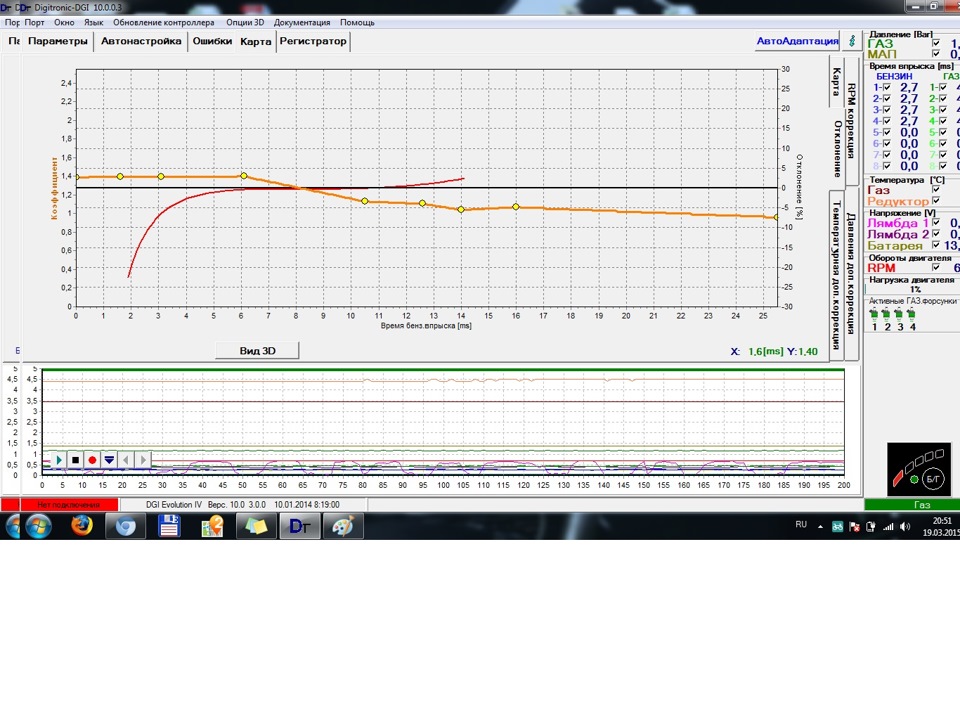Open the Окно menu
The width and height of the screenshot is (960, 703).
coord(64,22)
